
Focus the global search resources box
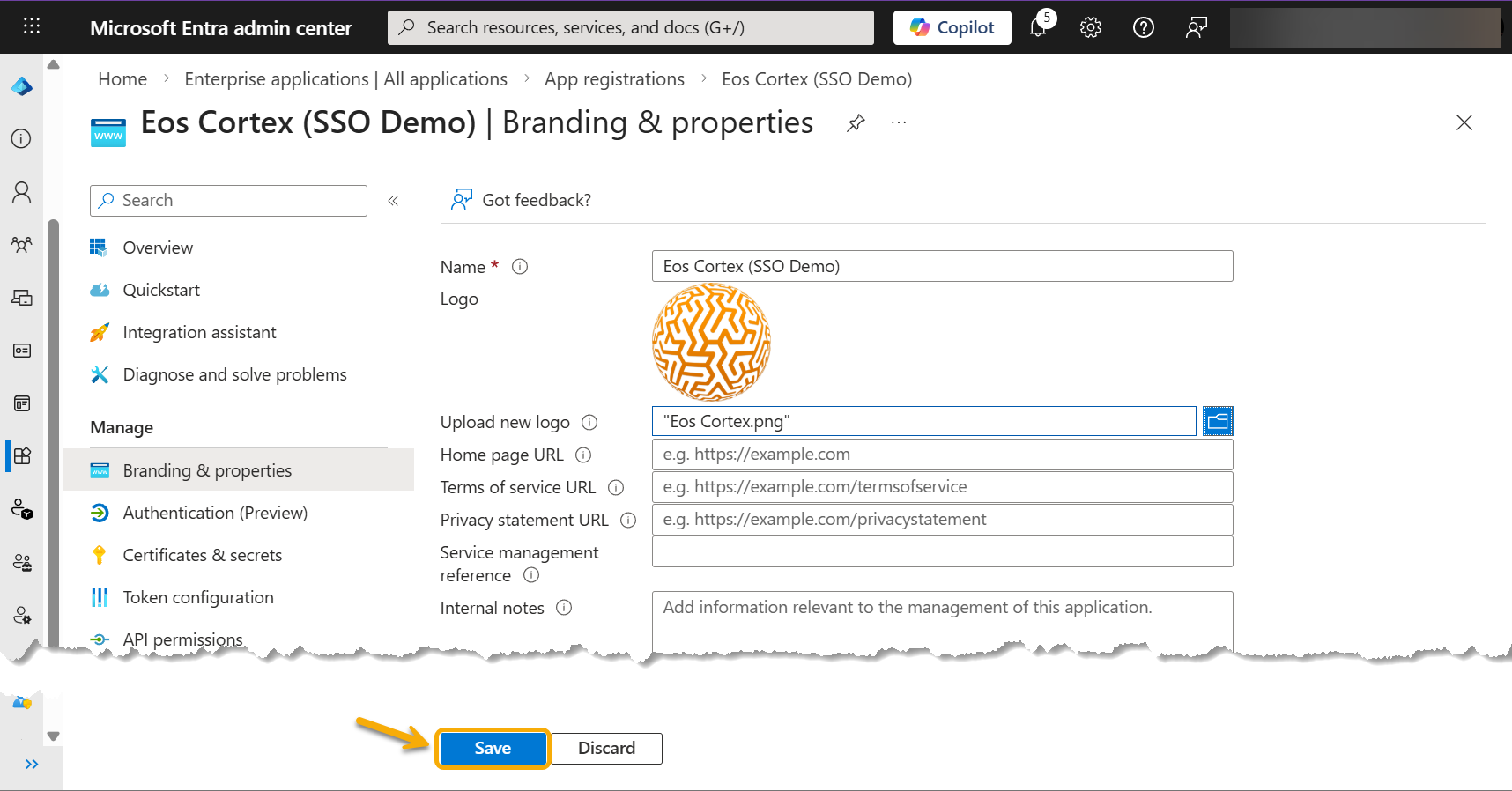click(631, 27)
